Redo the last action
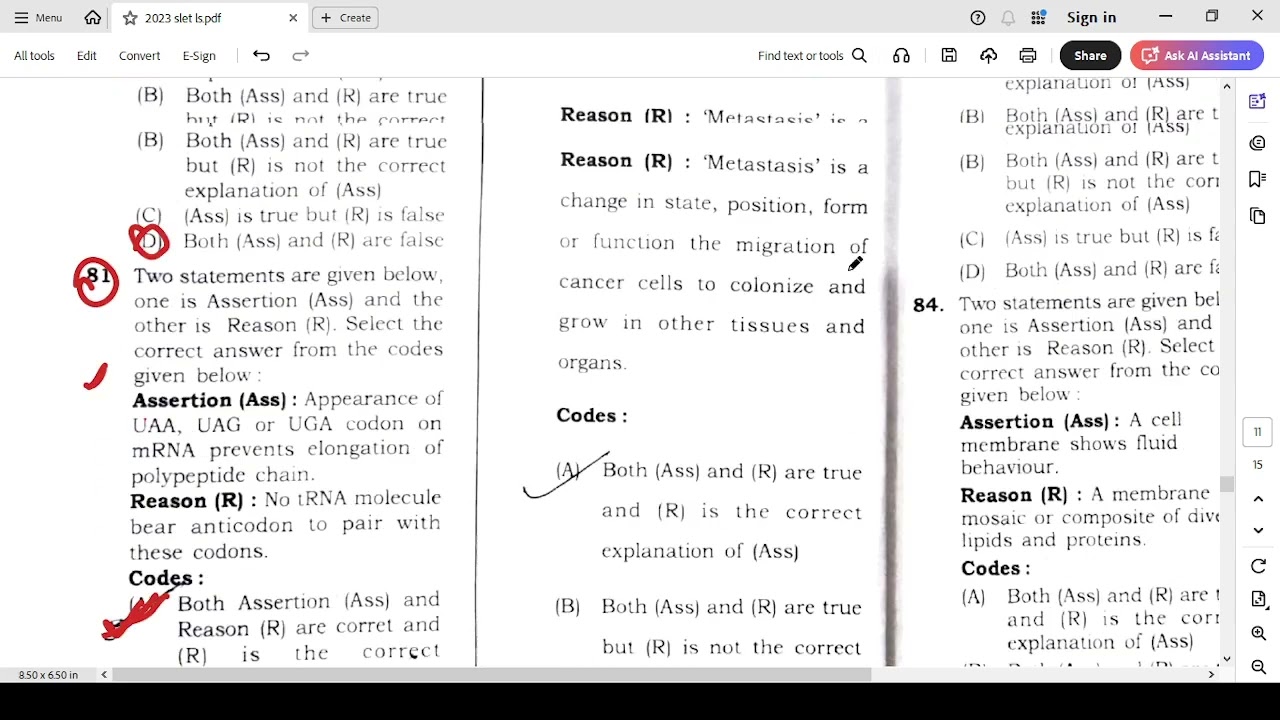The width and height of the screenshot is (1280, 720). (x=300, y=56)
